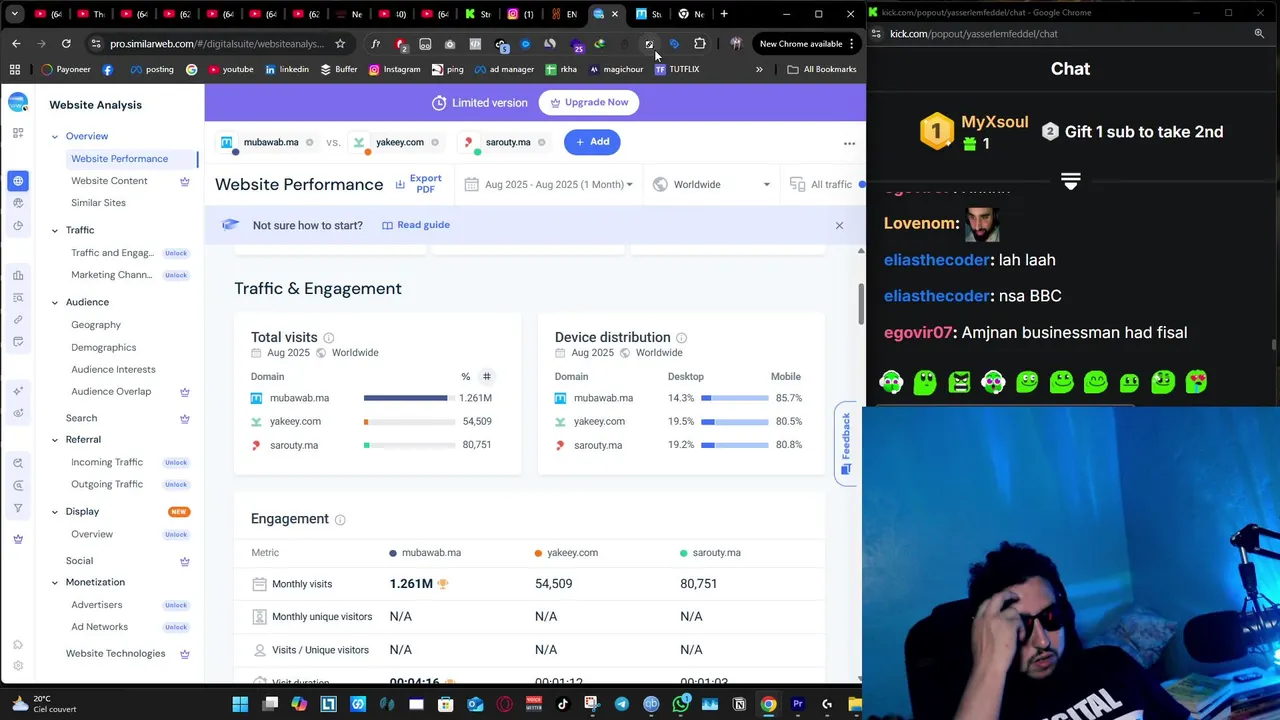Select the globe Website Analysis sidebar icon

tap(18, 181)
